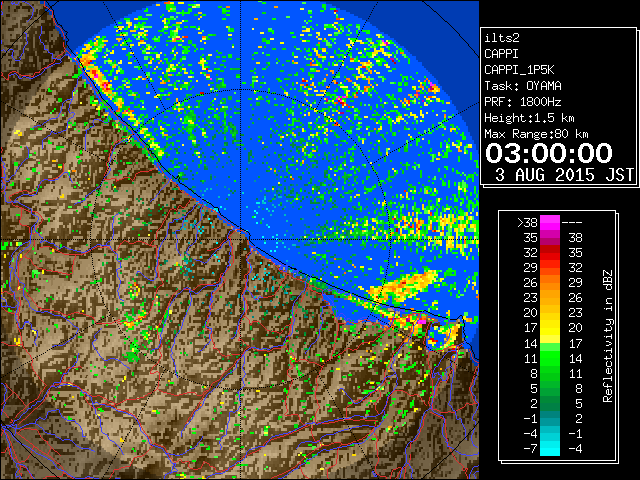Click the '-4' label in the legend's right column

click(x=575, y=448)
